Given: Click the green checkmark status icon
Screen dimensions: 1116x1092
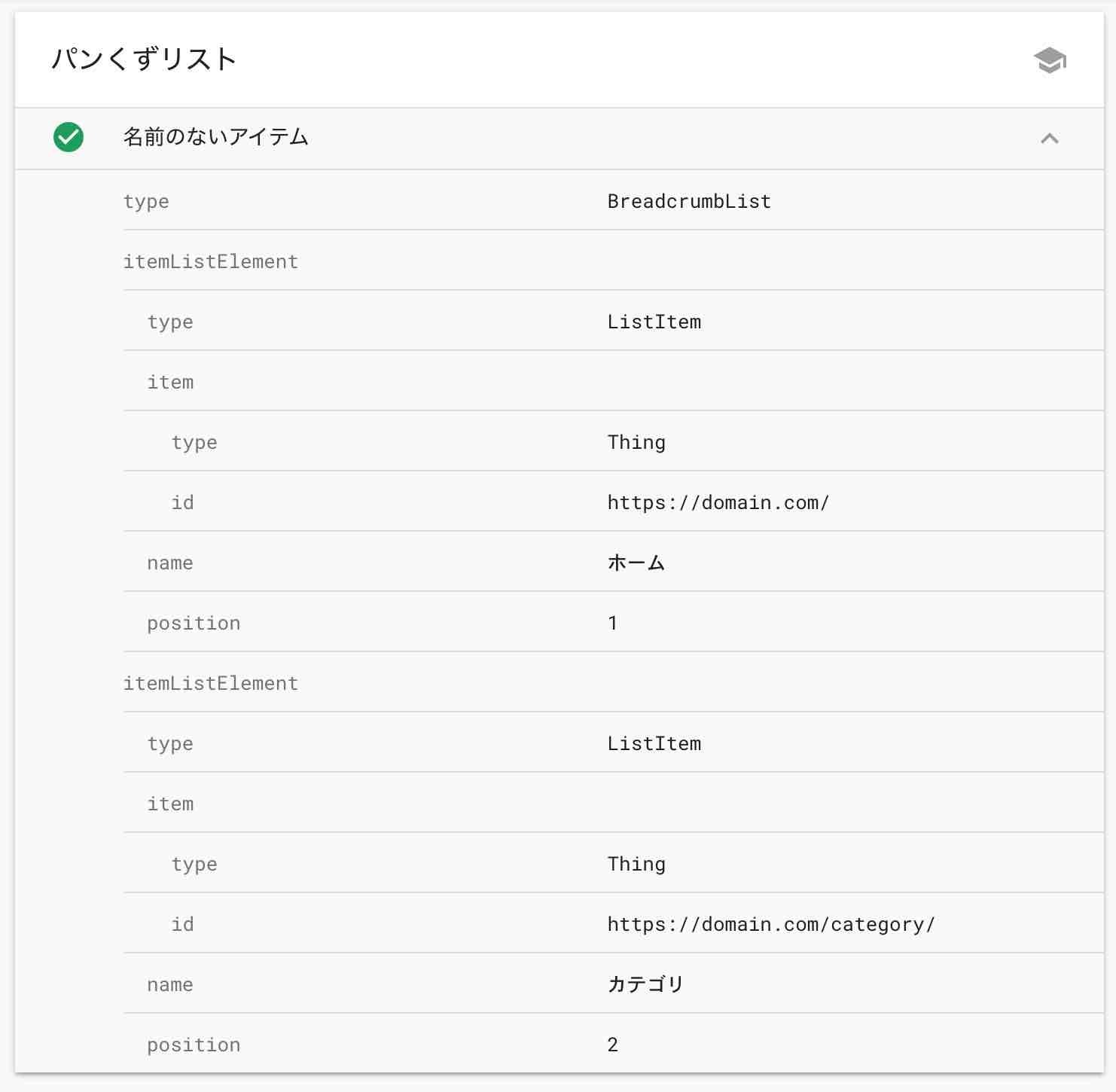Looking at the screenshot, I should (69, 137).
